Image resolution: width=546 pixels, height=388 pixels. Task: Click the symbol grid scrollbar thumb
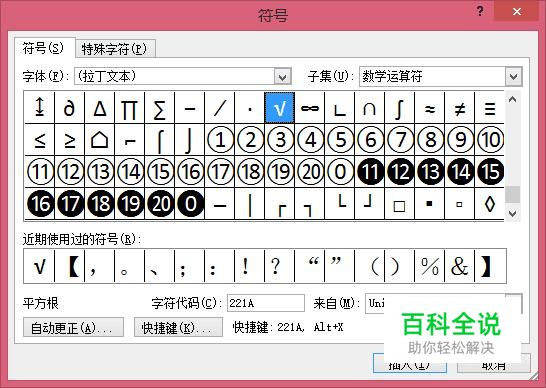pos(512,194)
